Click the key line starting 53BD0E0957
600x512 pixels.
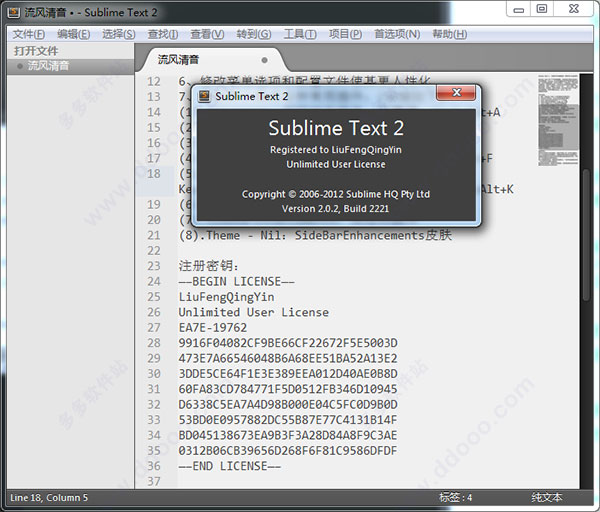[x=288, y=420]
